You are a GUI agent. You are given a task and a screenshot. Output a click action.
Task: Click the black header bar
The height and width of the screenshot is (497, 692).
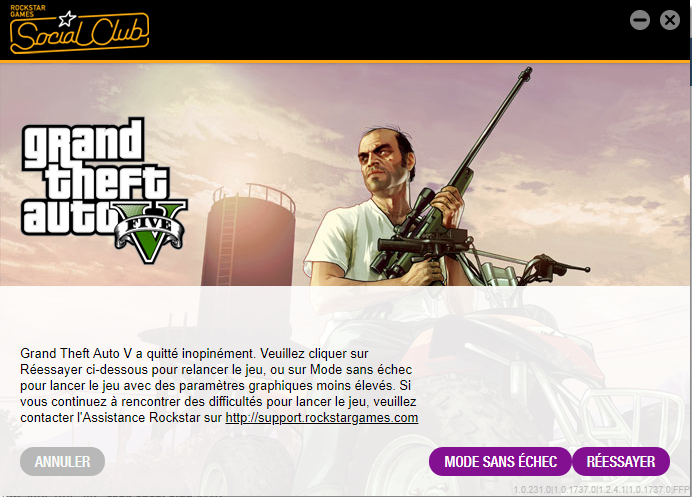point(346,30)
